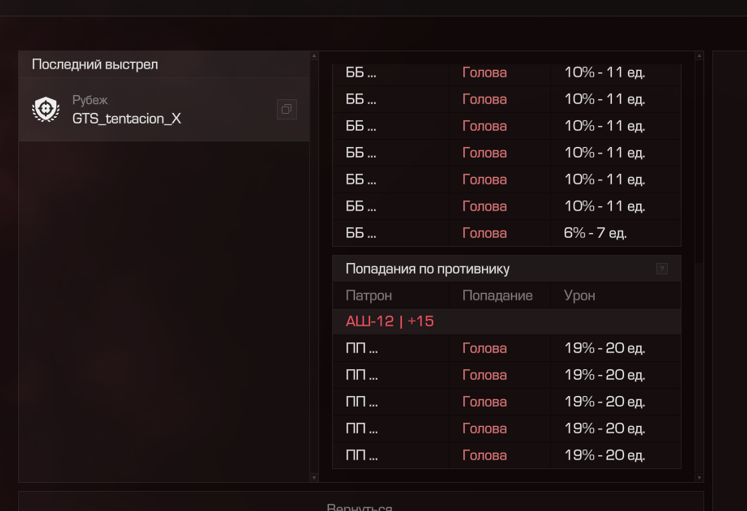Select the GTS_tentacion_X player entry
The image size is (747, 511).
[164, 110]
